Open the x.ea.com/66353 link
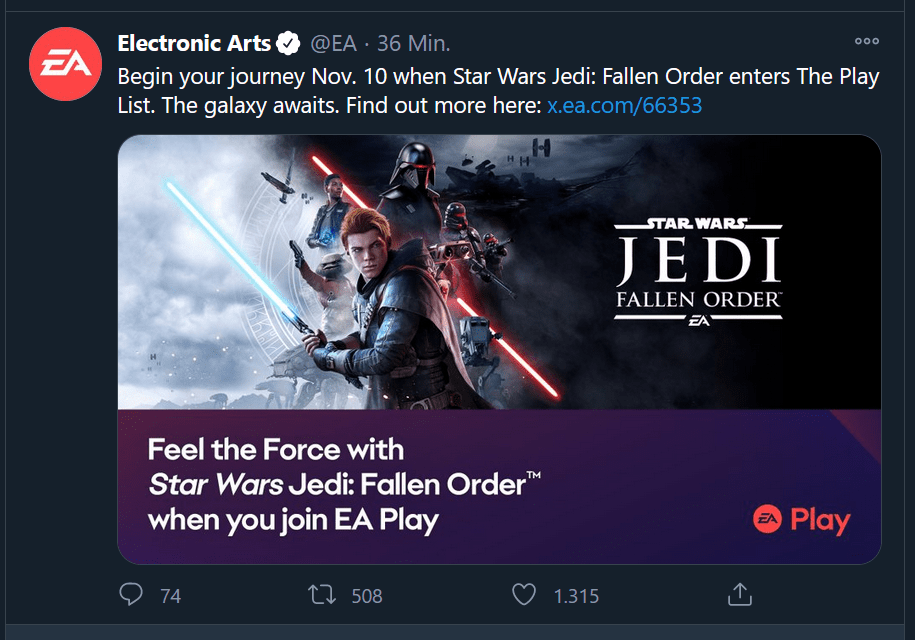The height and width of the screenshot is (640, 915). [625, 105]
